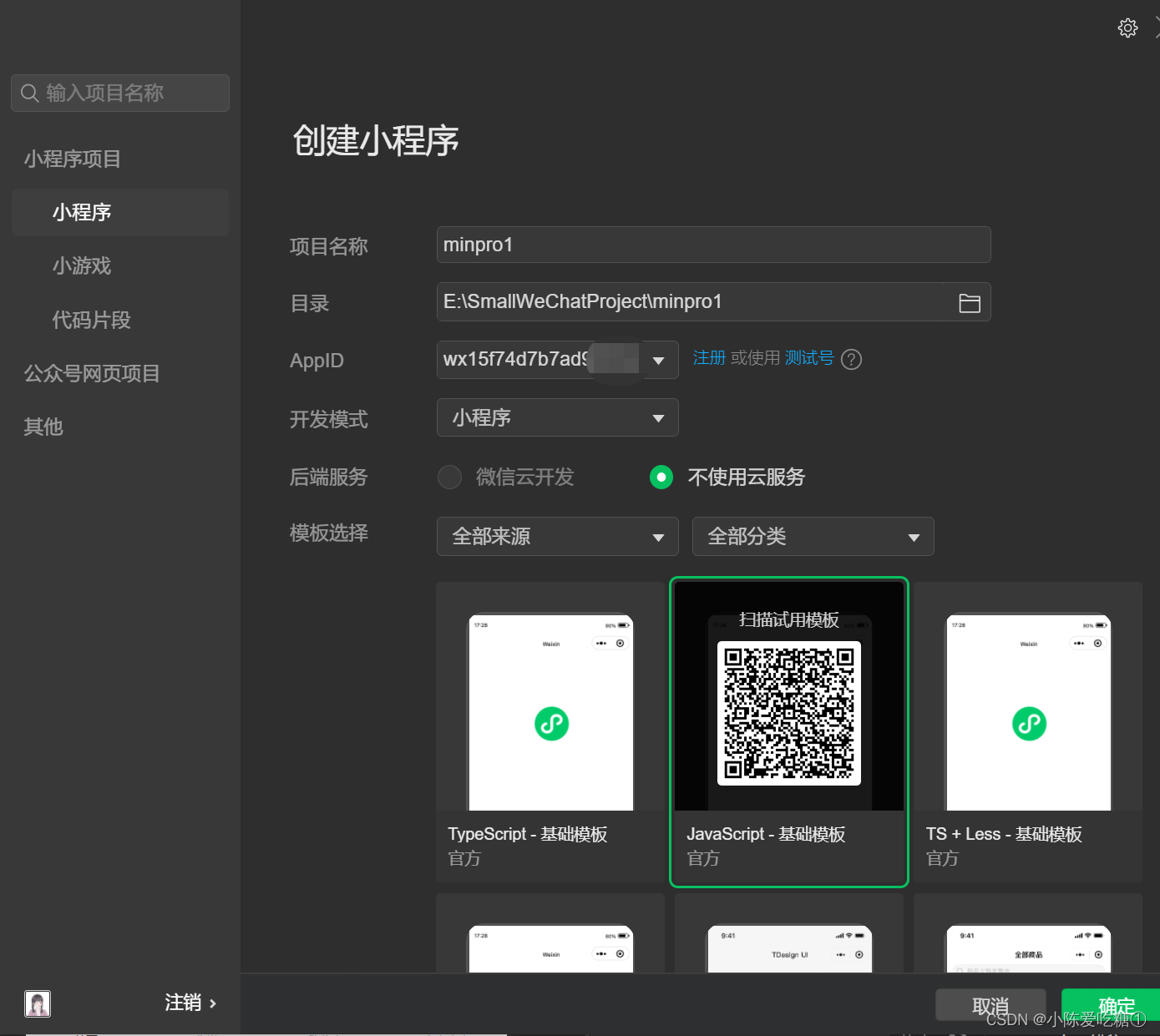Screen dimensions: 1160x1036
Task: Click the 注册 link
Action: coord(709,358)
